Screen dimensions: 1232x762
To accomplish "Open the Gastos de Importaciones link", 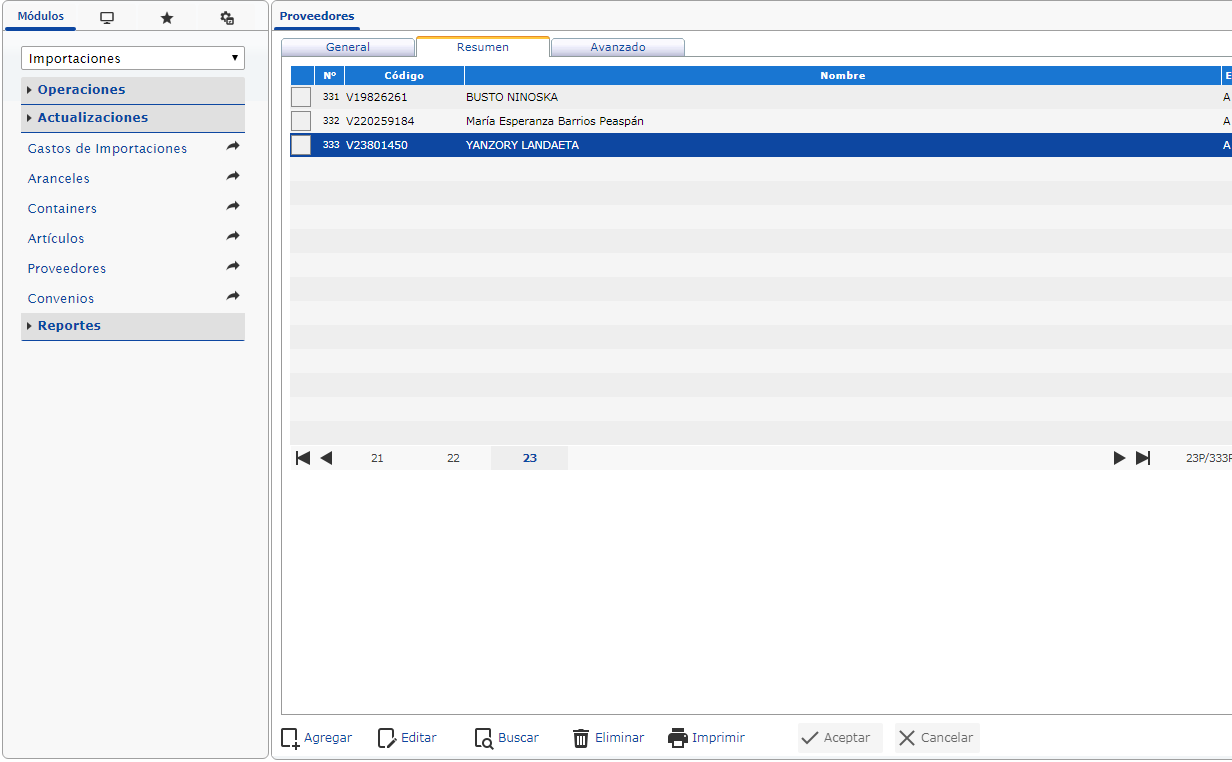I will tap(107, 149).
